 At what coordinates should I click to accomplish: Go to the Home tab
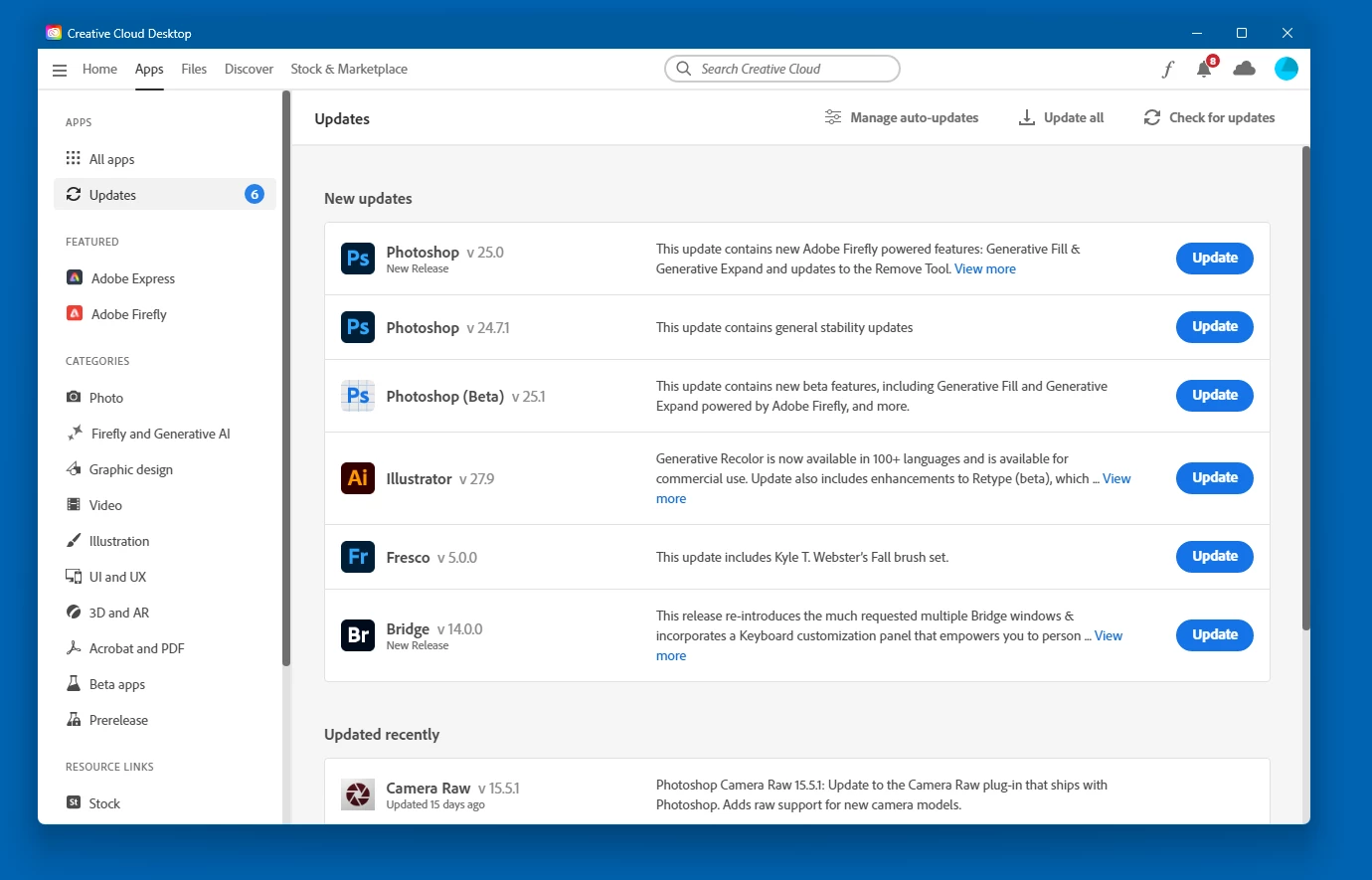(x=99, y=69)
